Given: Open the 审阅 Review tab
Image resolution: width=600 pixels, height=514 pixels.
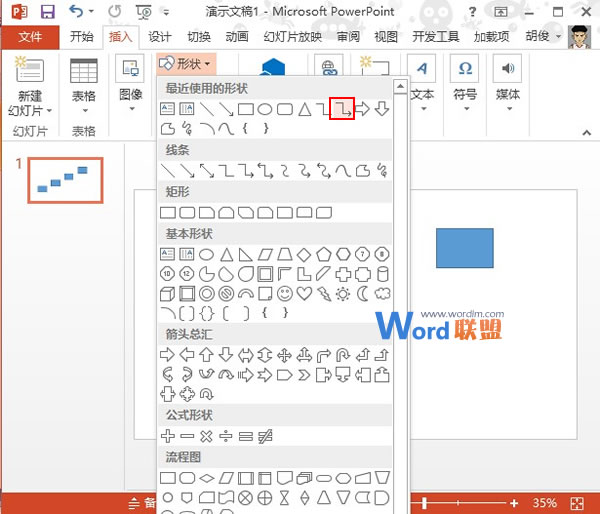Looking at the screenshot, I should pos(348,37).
